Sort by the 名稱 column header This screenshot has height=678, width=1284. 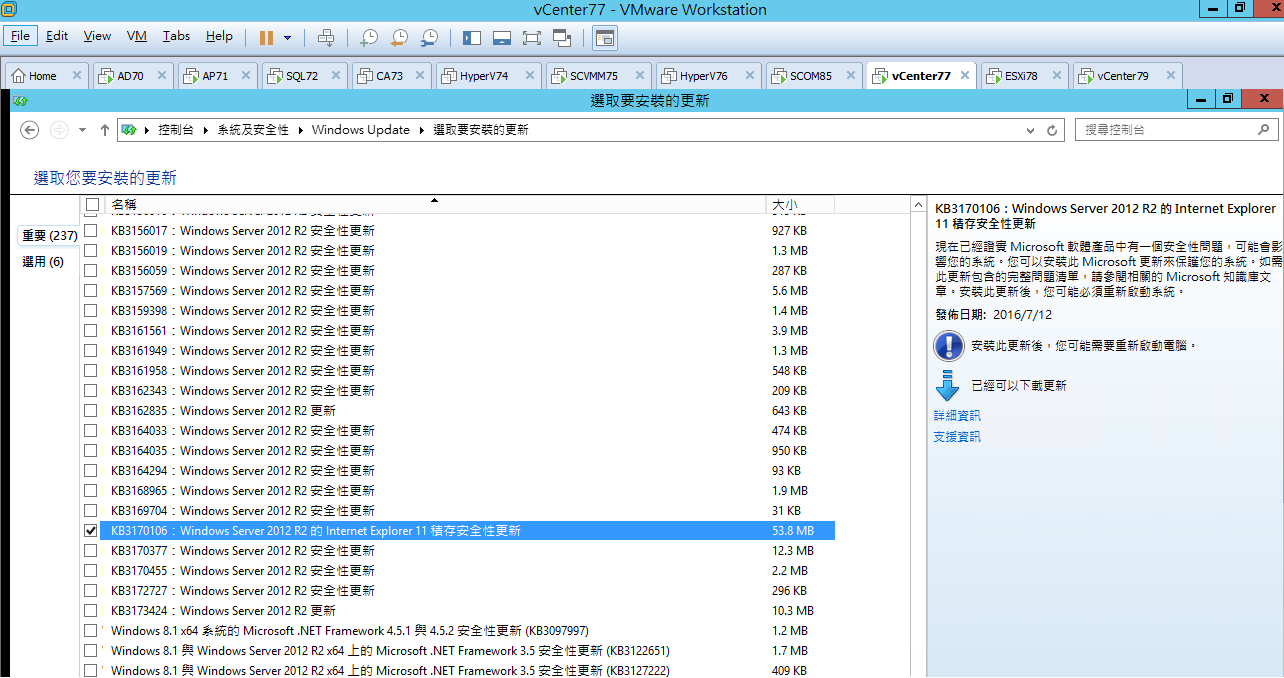434,205
